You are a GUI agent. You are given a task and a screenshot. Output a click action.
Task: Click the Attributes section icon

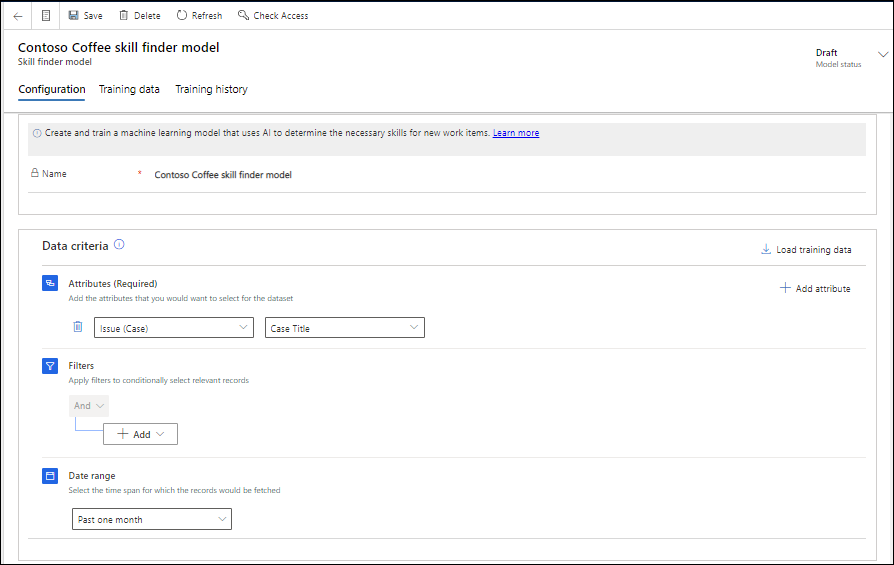(50, 283)
